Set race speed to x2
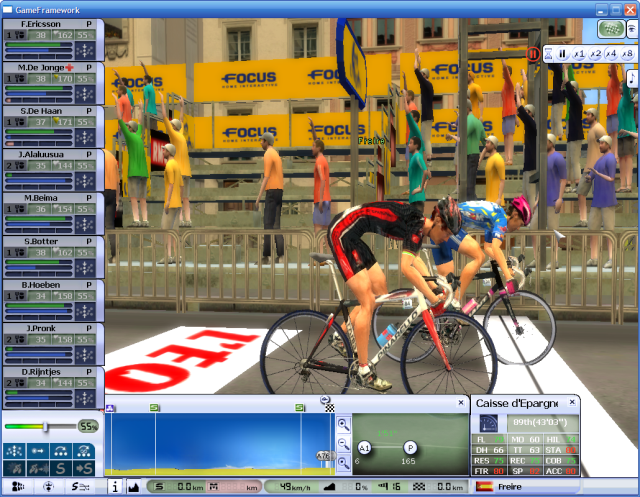 [595, 54]
